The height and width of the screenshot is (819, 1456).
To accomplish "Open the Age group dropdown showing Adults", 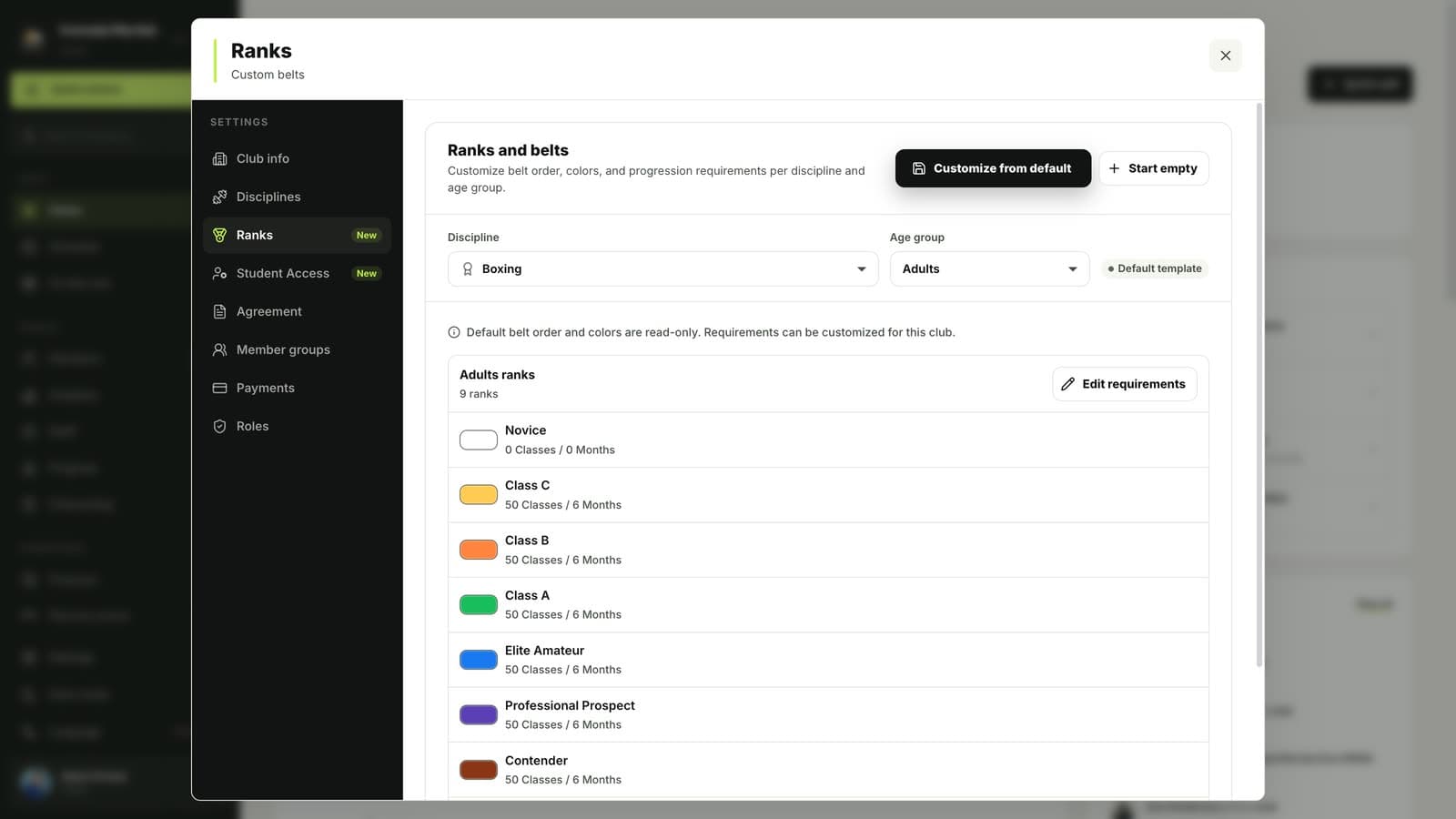I will pos(989,269).
